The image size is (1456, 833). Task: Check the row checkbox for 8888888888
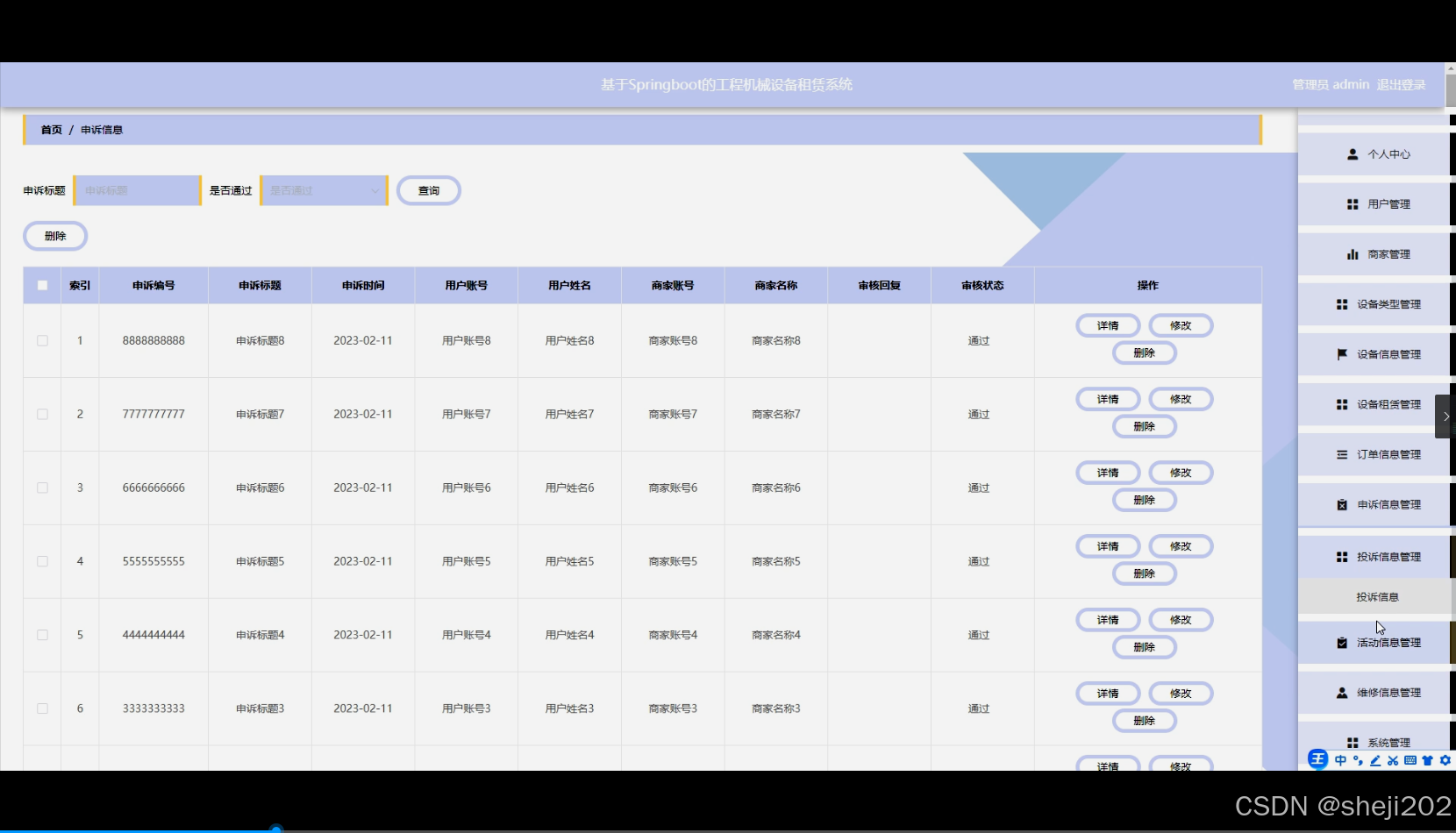tap(42, 340)
